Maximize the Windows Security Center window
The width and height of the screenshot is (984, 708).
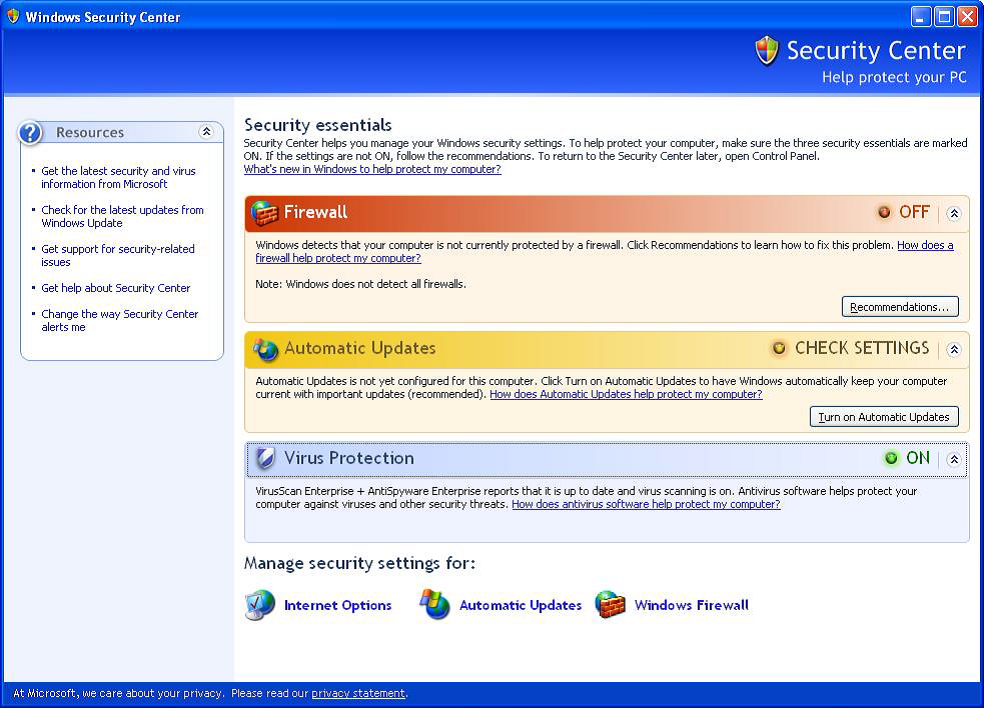coord(944,16)
